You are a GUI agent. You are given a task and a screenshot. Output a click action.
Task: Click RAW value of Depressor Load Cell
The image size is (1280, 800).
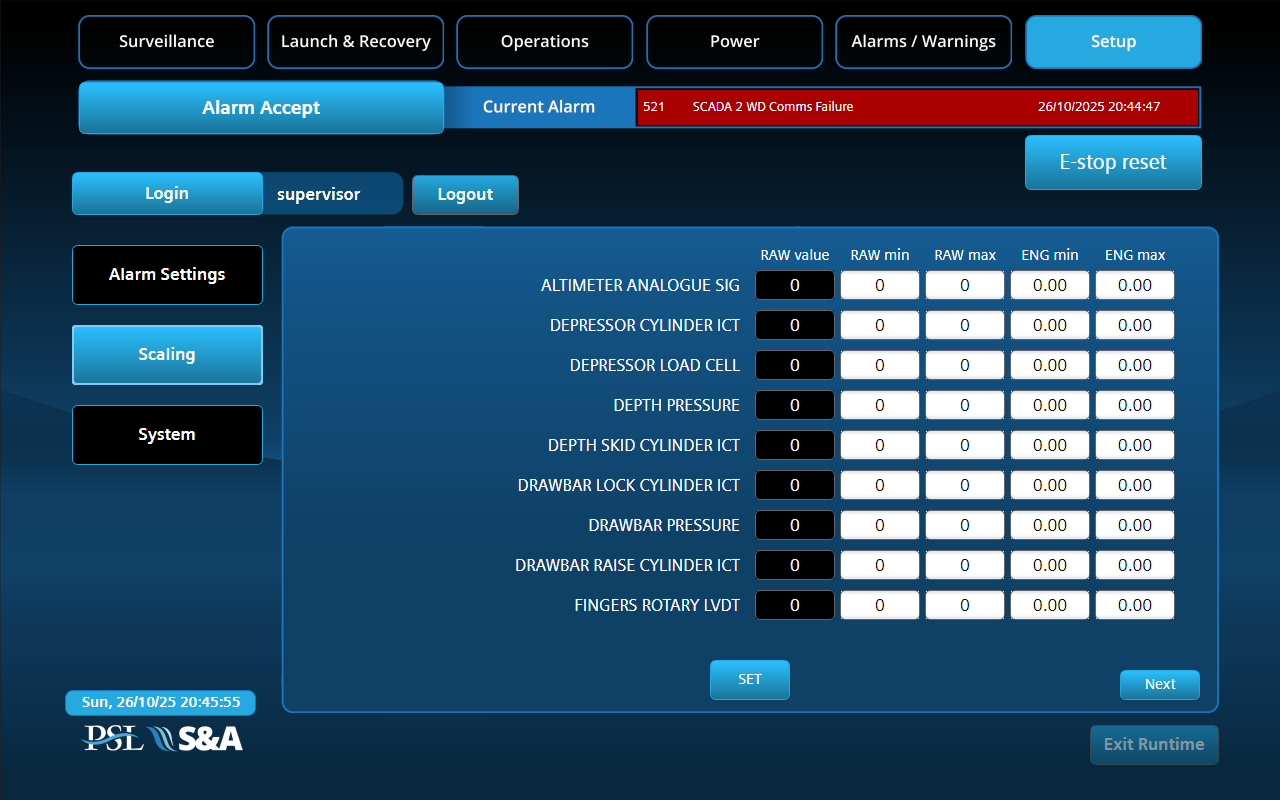coord(794,366)
